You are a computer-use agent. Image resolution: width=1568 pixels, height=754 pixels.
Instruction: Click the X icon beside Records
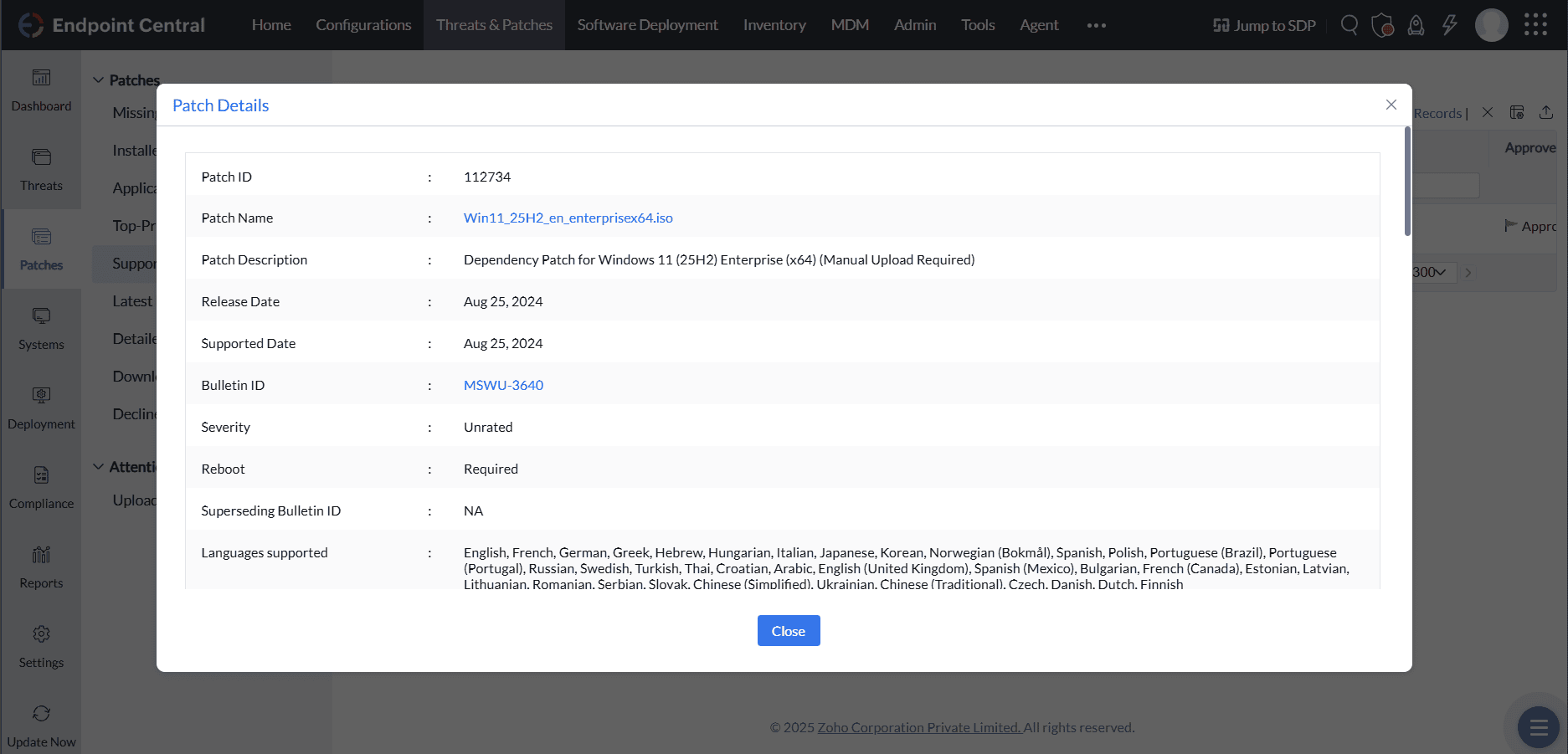1487,112
